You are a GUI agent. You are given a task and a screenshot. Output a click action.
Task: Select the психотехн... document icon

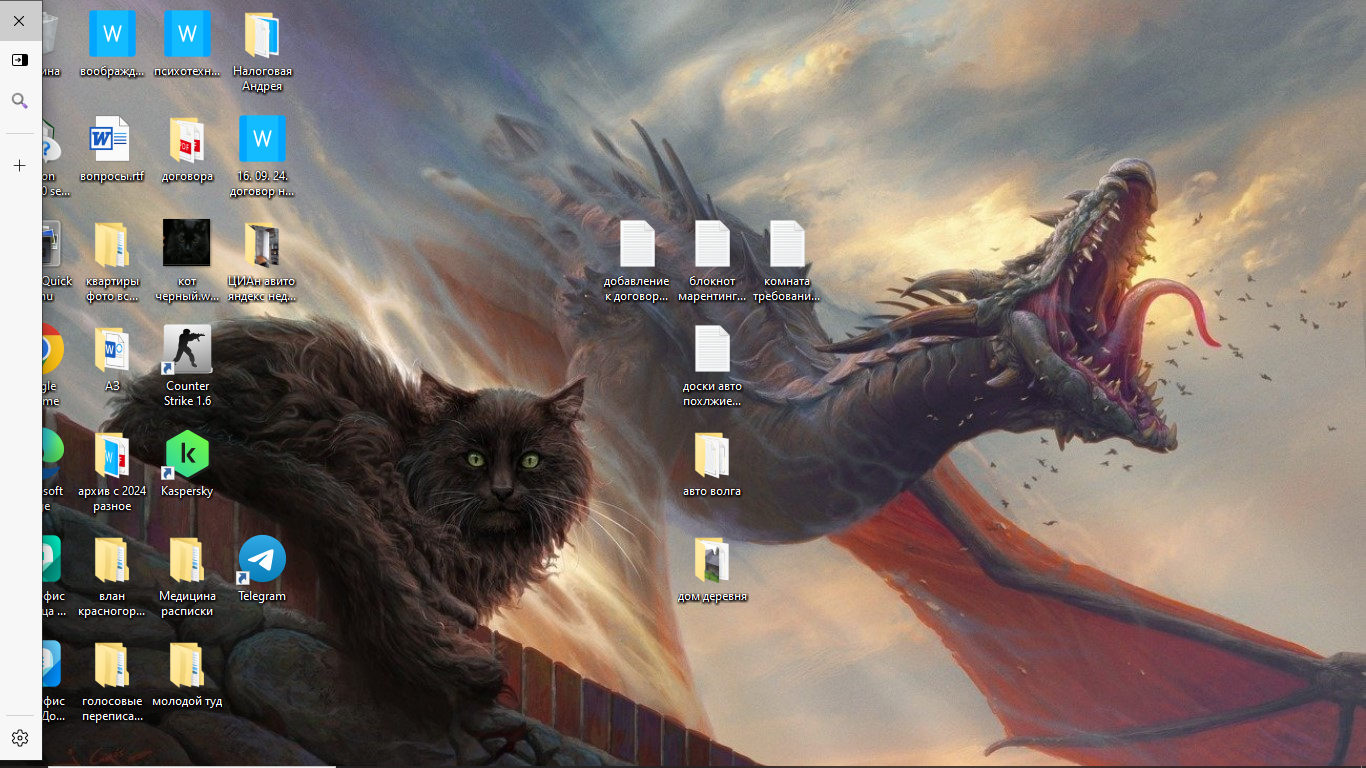[x=187, y=34]
